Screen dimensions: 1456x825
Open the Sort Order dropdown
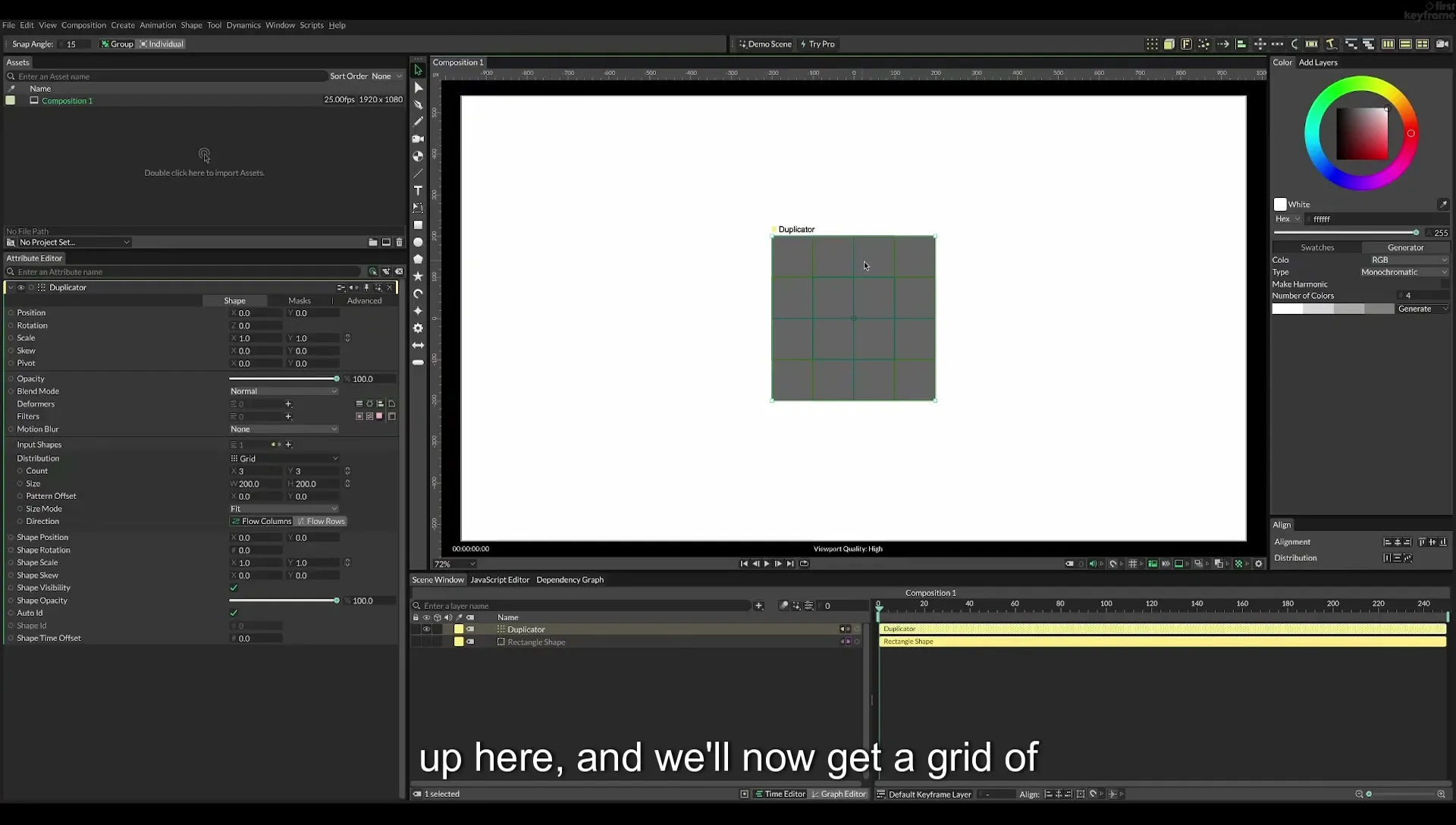tap(387, 76)
